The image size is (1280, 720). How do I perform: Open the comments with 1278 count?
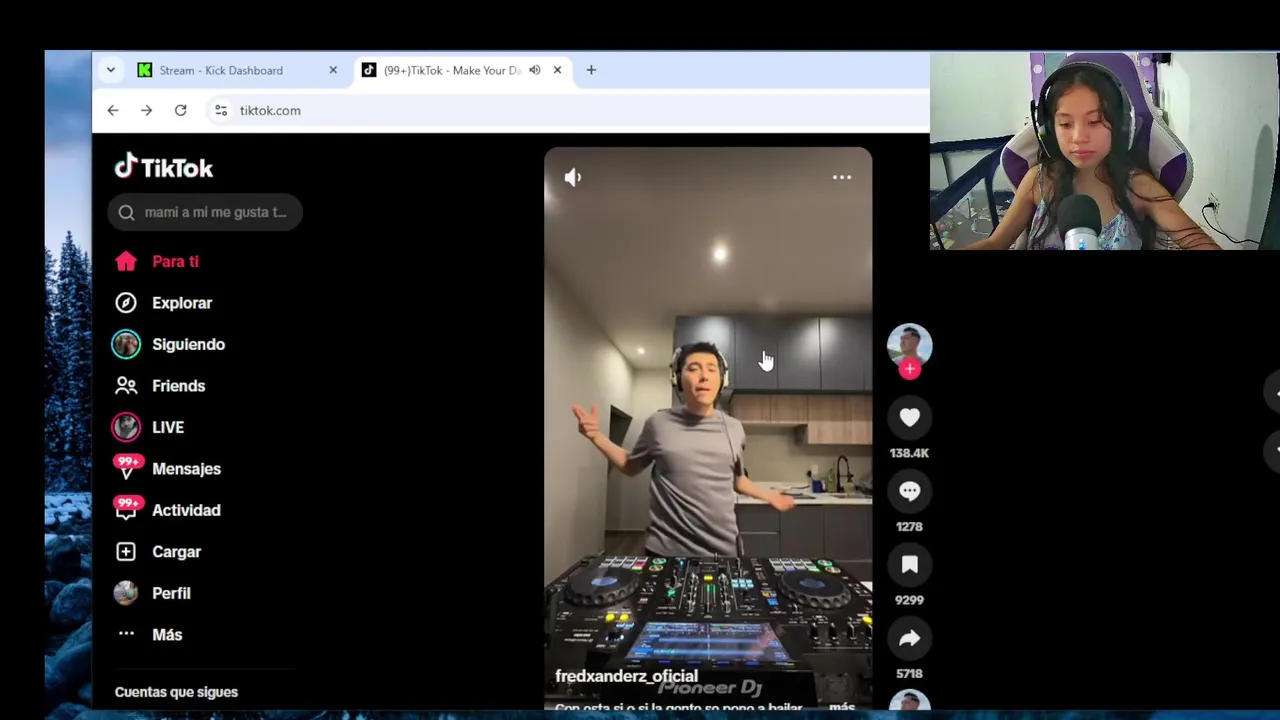coord(909,491)
